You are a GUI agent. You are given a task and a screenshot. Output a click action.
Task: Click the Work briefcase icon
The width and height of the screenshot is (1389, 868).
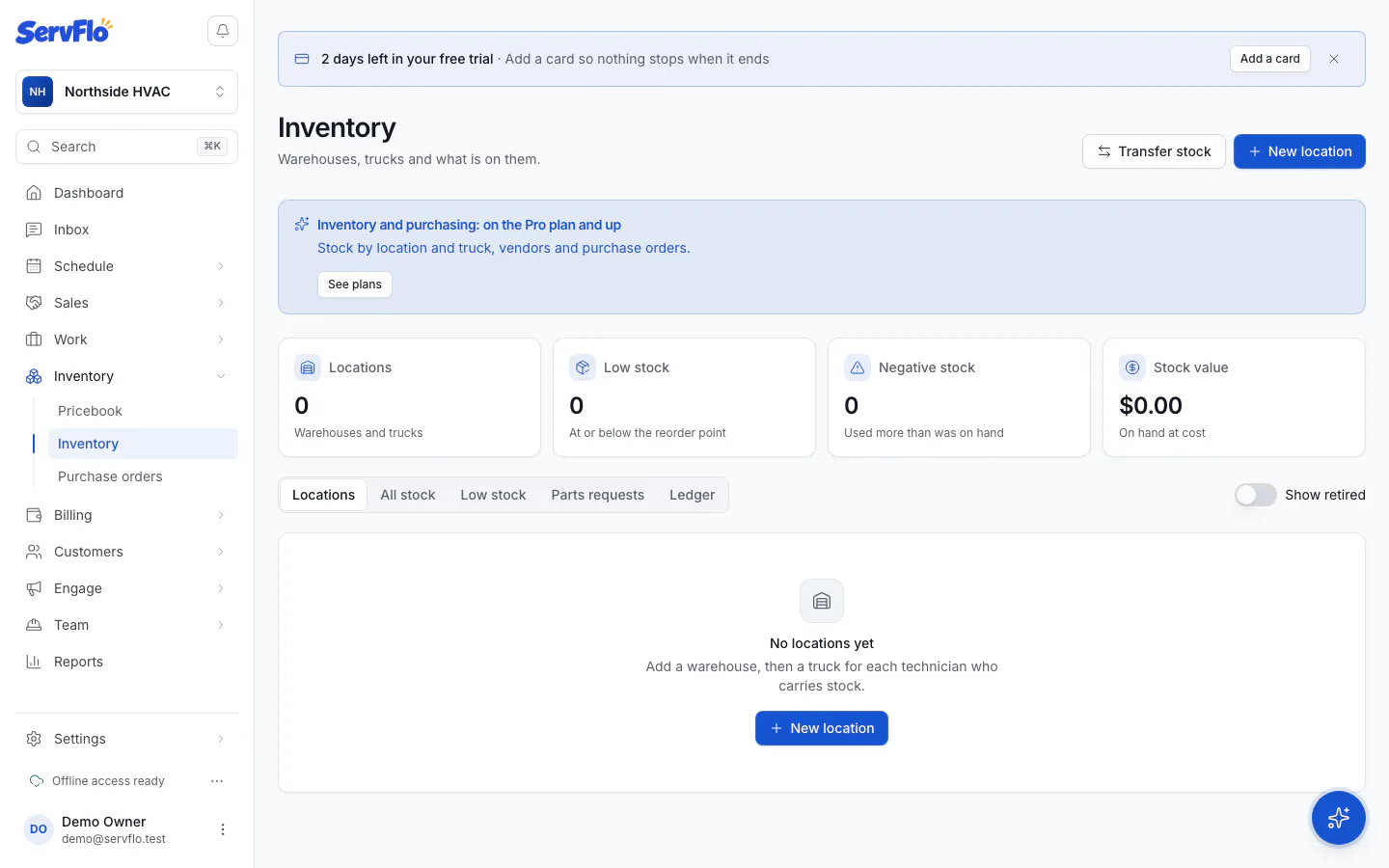[x=34, y=339]
